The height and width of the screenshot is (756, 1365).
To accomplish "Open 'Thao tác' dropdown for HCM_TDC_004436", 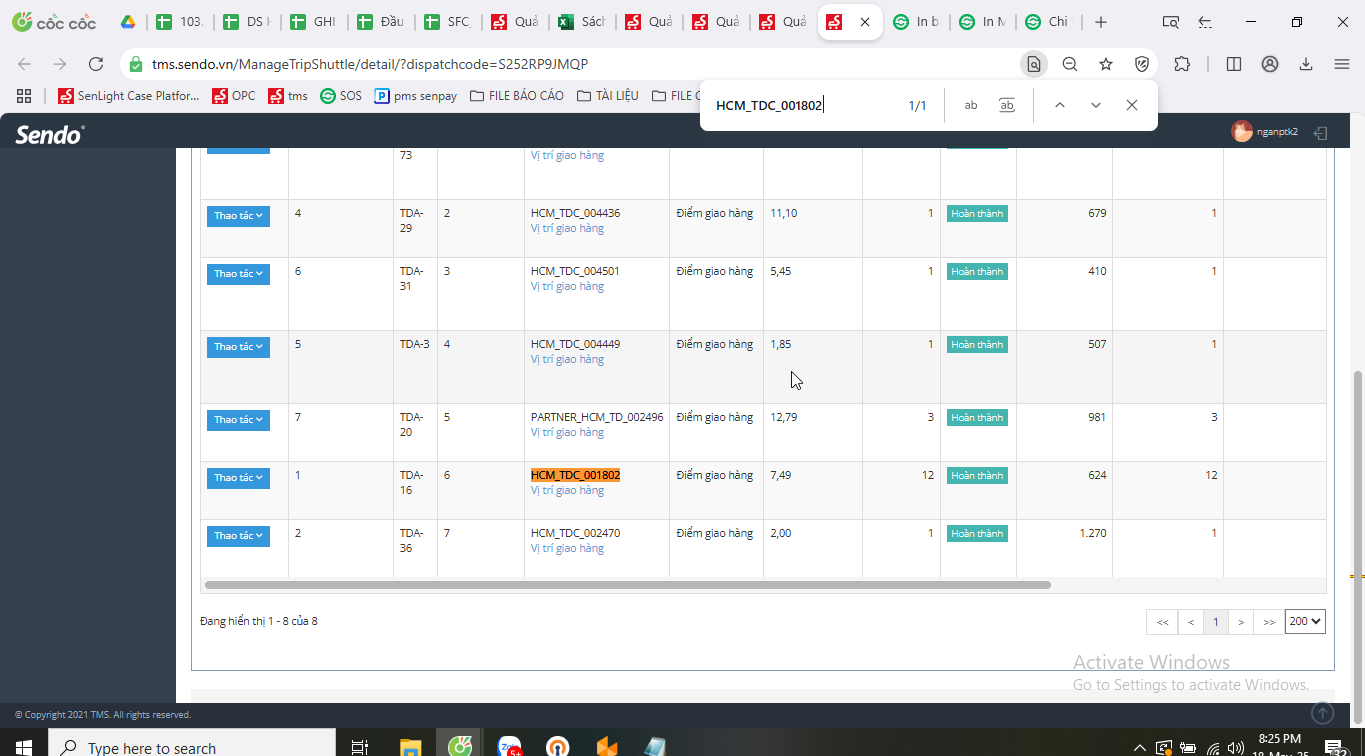I will (238, 216).
